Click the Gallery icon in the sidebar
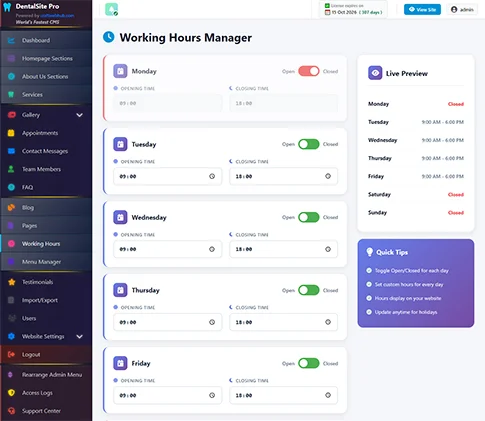Image resolution: width=485 pixels, height=421 pixels. 11,115
